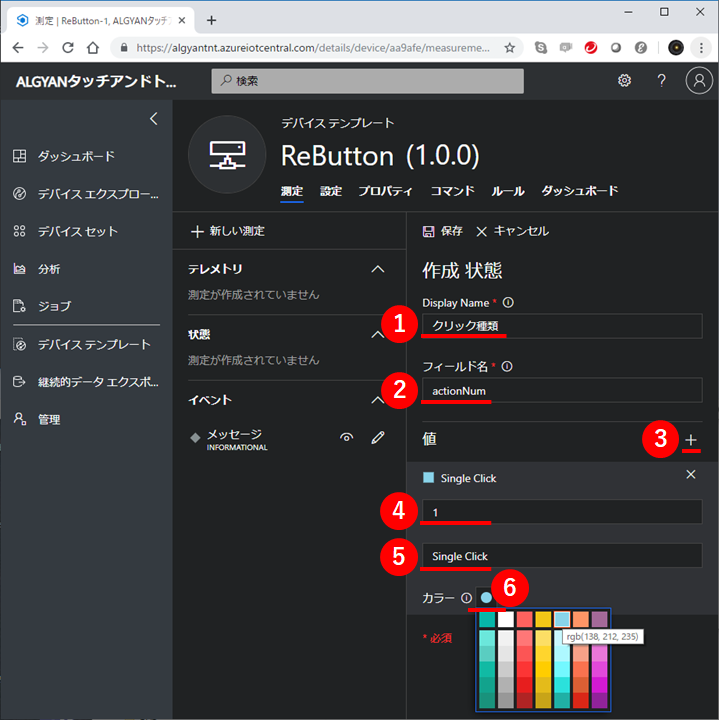Switch to the ルール tab

tap(508, 191)
